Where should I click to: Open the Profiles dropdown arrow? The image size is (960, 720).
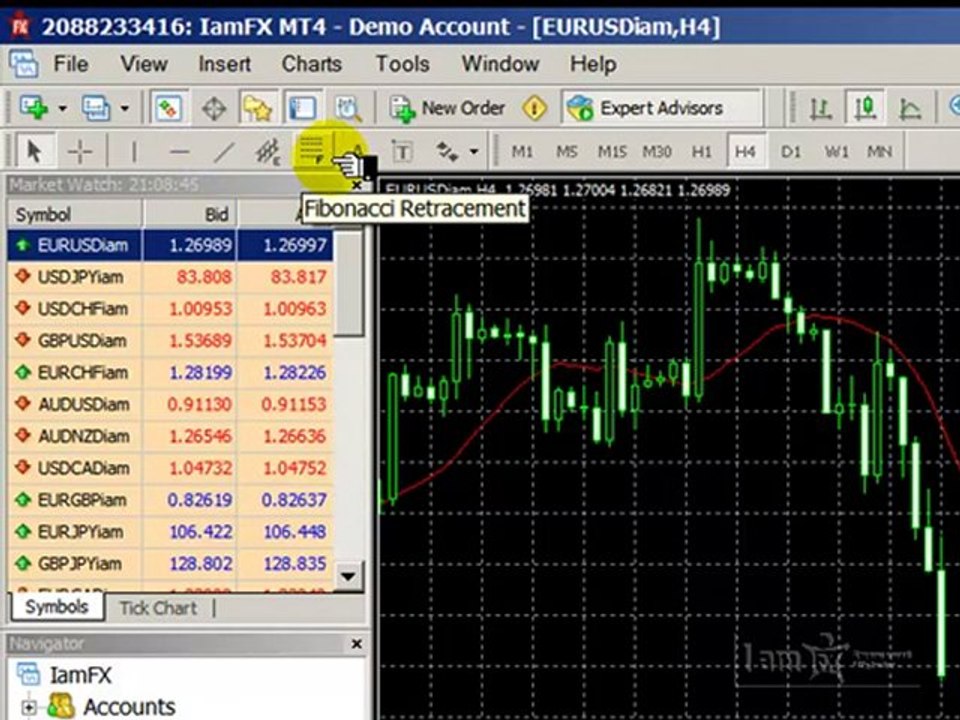click(125, 108)
